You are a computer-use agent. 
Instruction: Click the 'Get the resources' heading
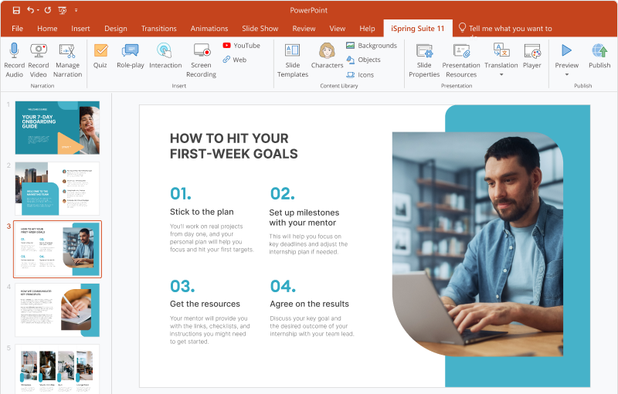[205, 304]
